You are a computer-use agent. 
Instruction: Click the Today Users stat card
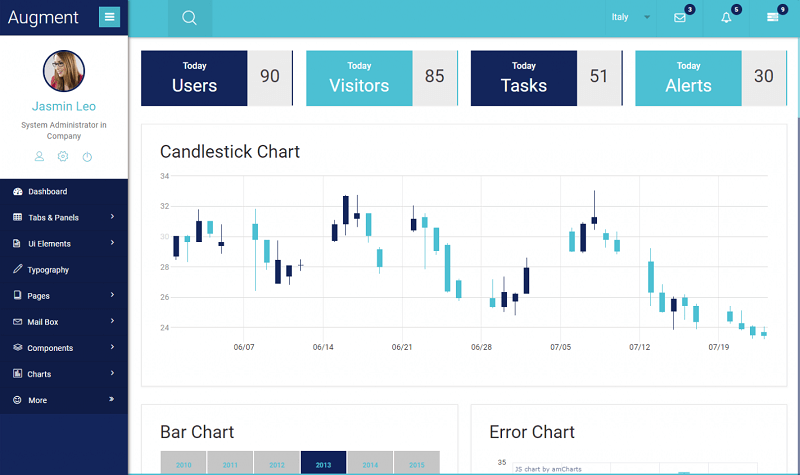(217, 78)
